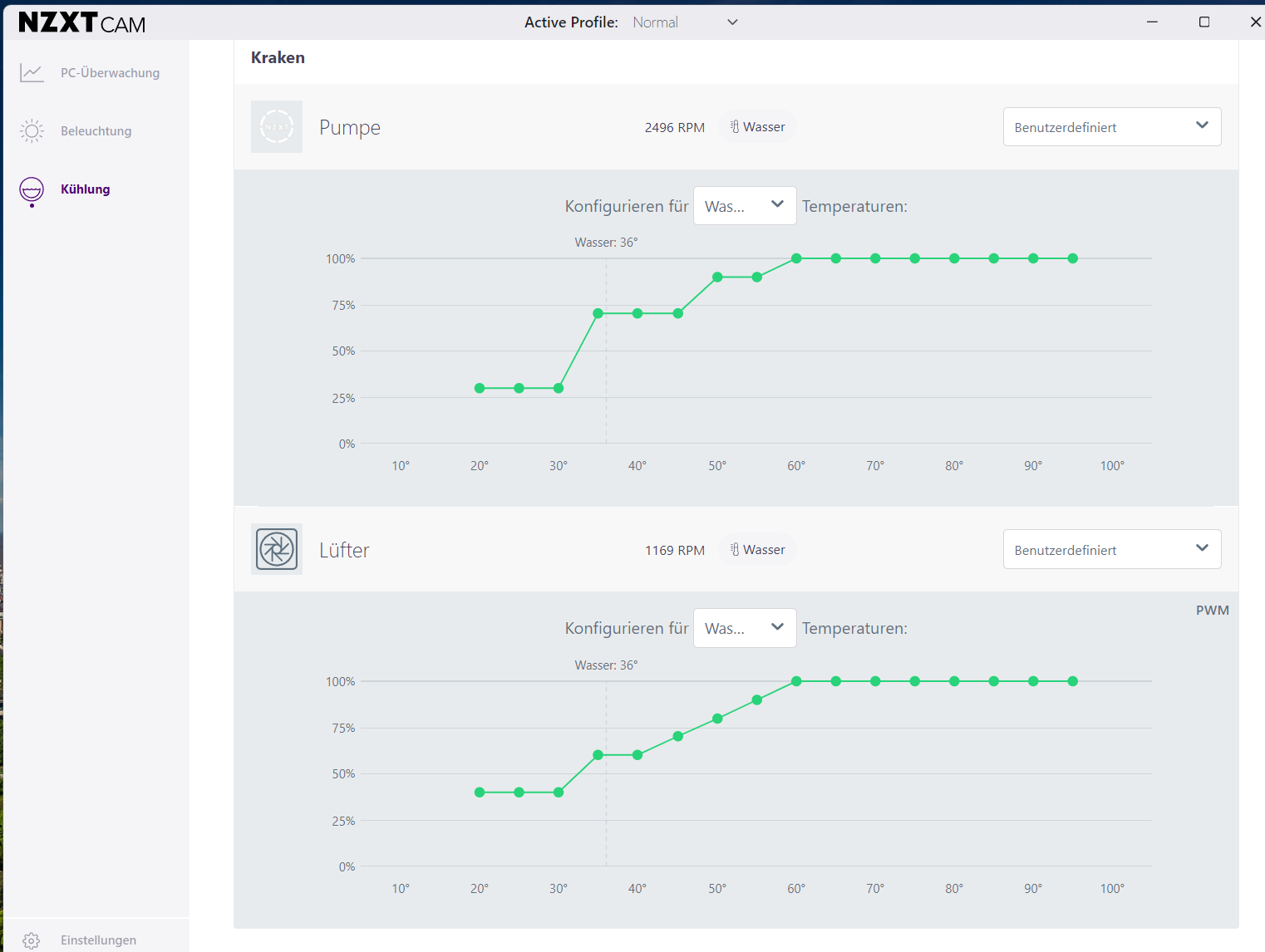Go to PC-Überwachung in the sidebar
This screenshot has height=952, width=1265.
coord(110,73)
